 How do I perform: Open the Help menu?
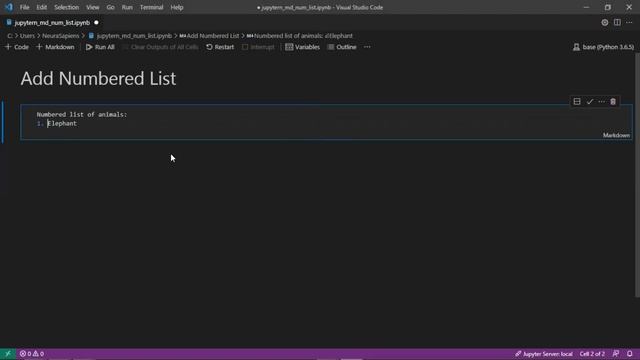point(177,7)
